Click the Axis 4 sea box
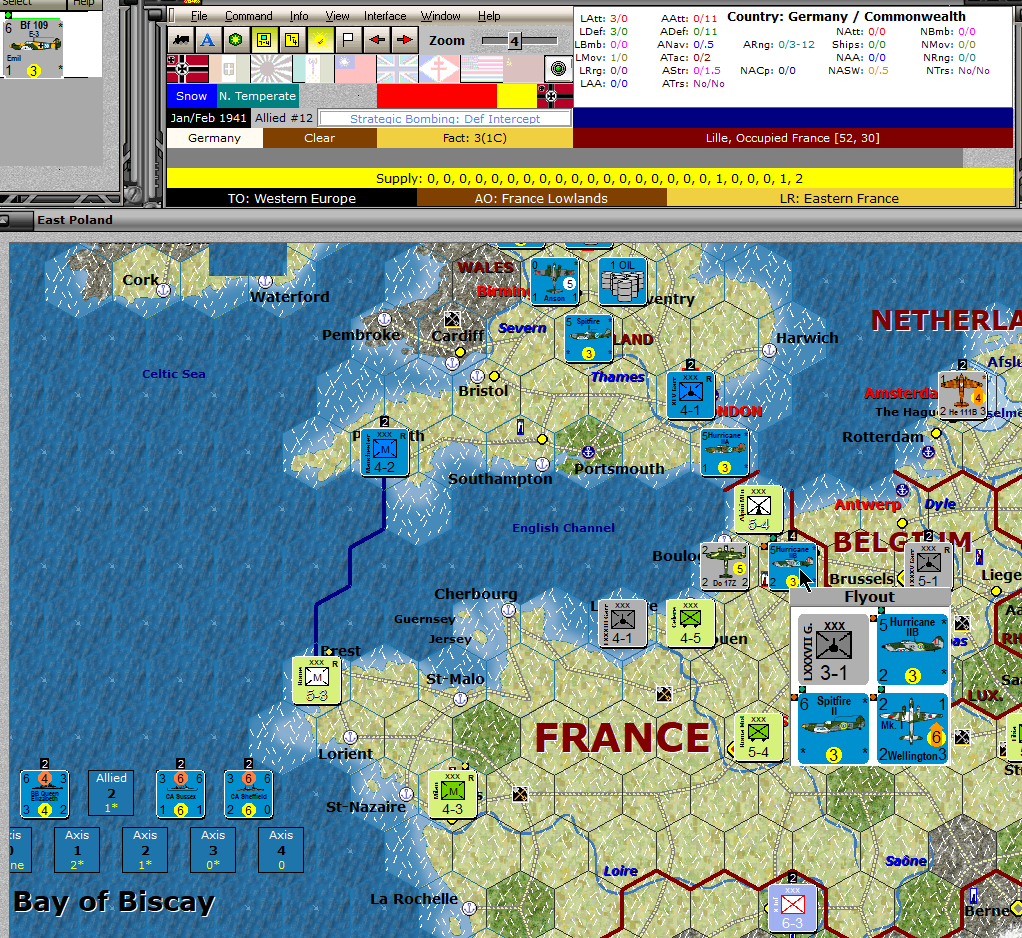The image size is (1022, 938). (x=281, y=850)
